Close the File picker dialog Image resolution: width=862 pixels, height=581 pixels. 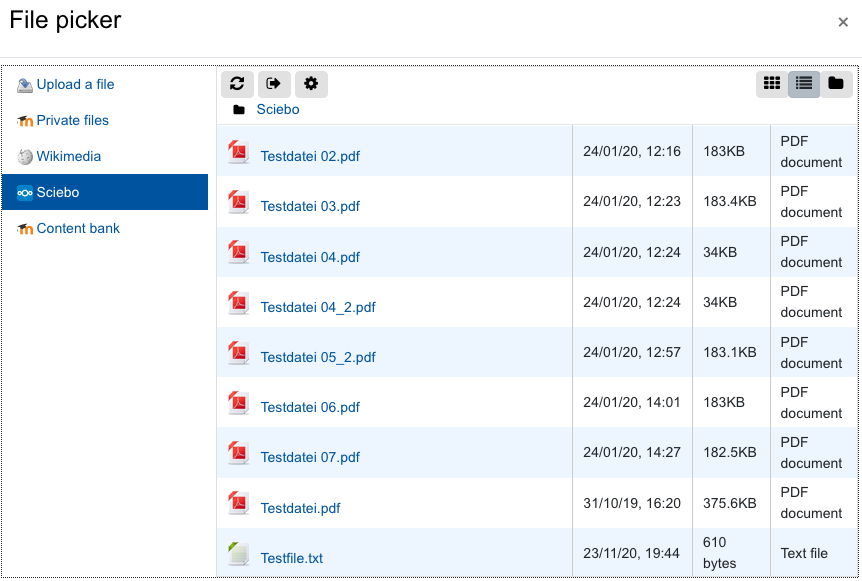coord(845,23)
